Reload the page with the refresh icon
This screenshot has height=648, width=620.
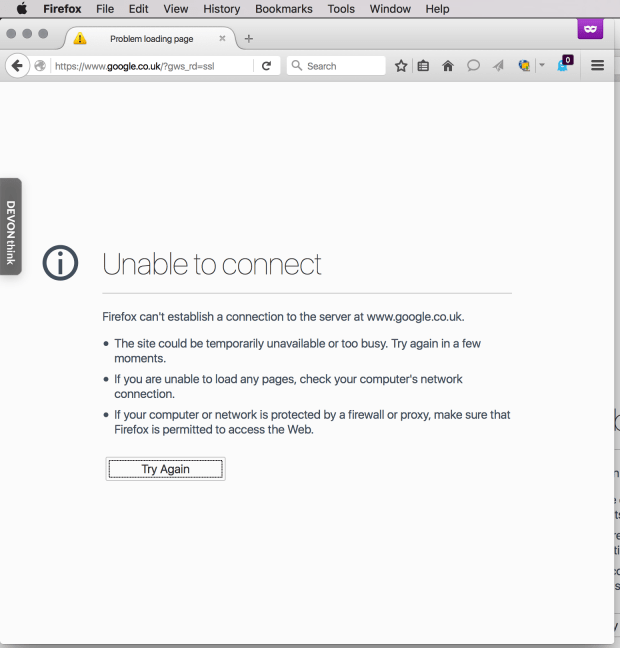[x=267, y=66]
